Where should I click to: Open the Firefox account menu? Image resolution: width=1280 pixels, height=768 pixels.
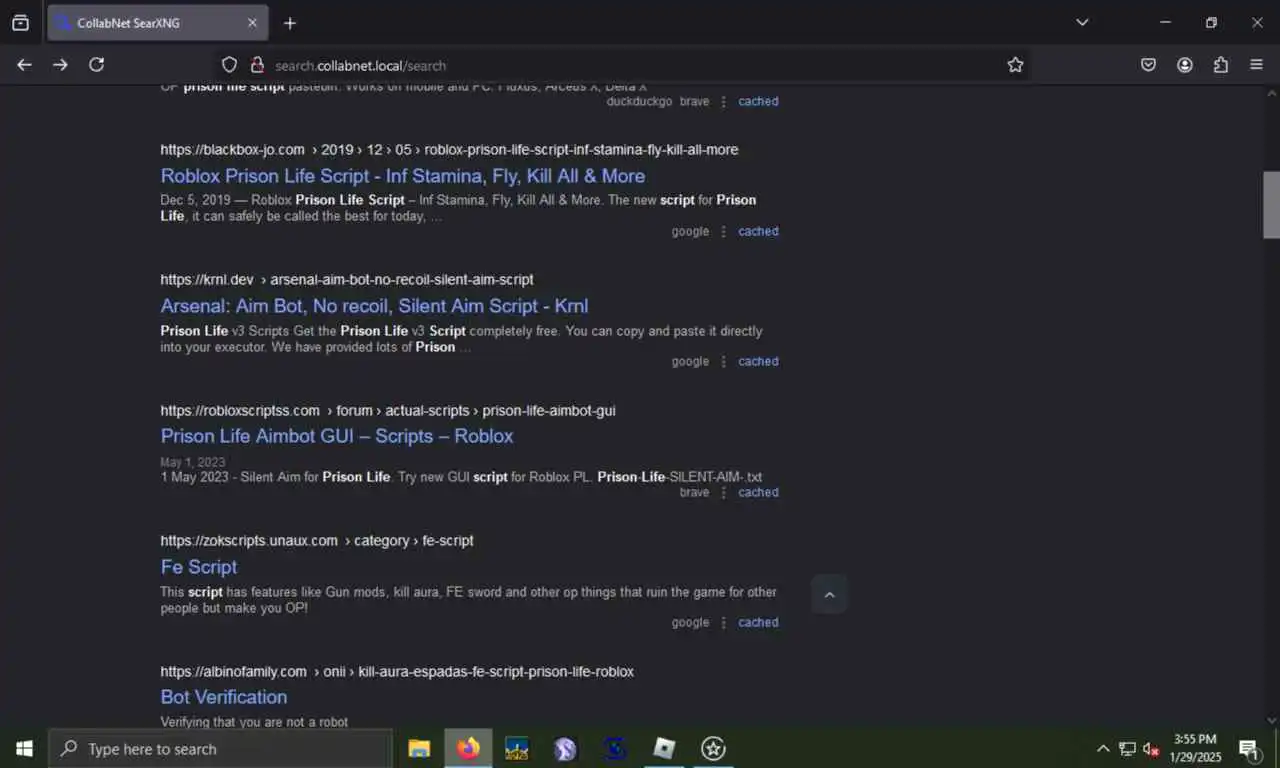(1185, 65)
